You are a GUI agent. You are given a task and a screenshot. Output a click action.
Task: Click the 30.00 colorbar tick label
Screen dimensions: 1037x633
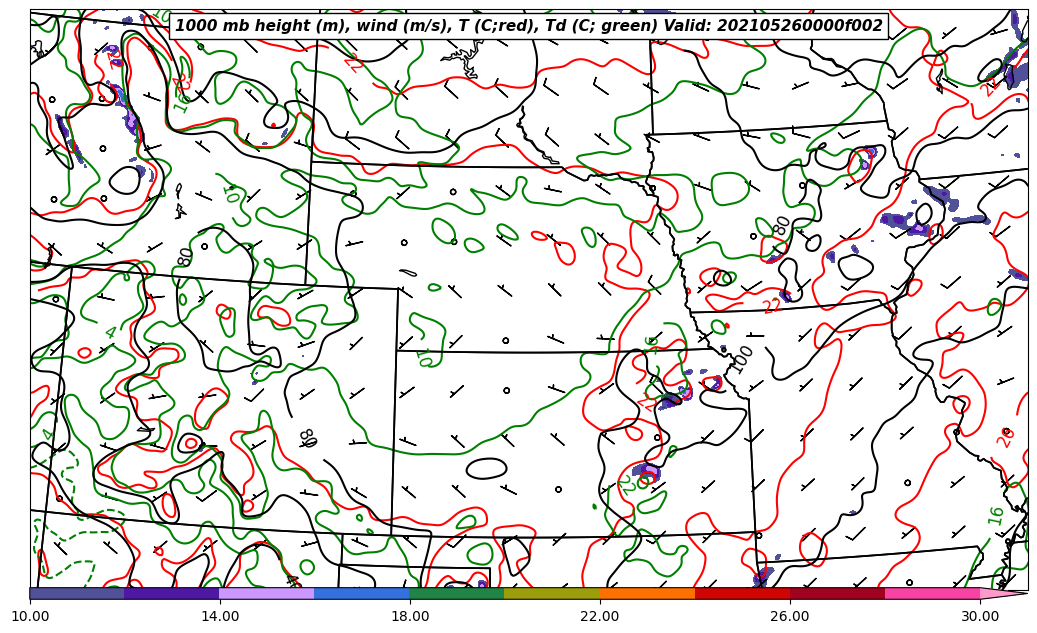[x=980, y=617]
